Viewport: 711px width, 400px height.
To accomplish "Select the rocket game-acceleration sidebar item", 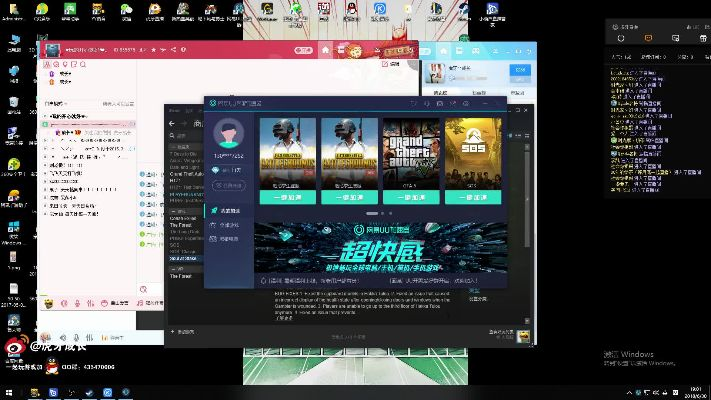I will click(227, 211).
